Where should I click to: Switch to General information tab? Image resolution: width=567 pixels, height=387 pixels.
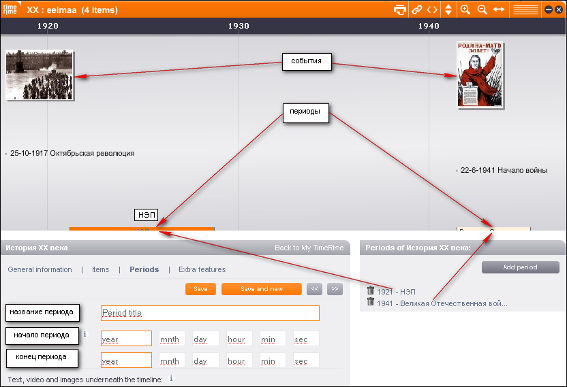click(x=40, y=269)
